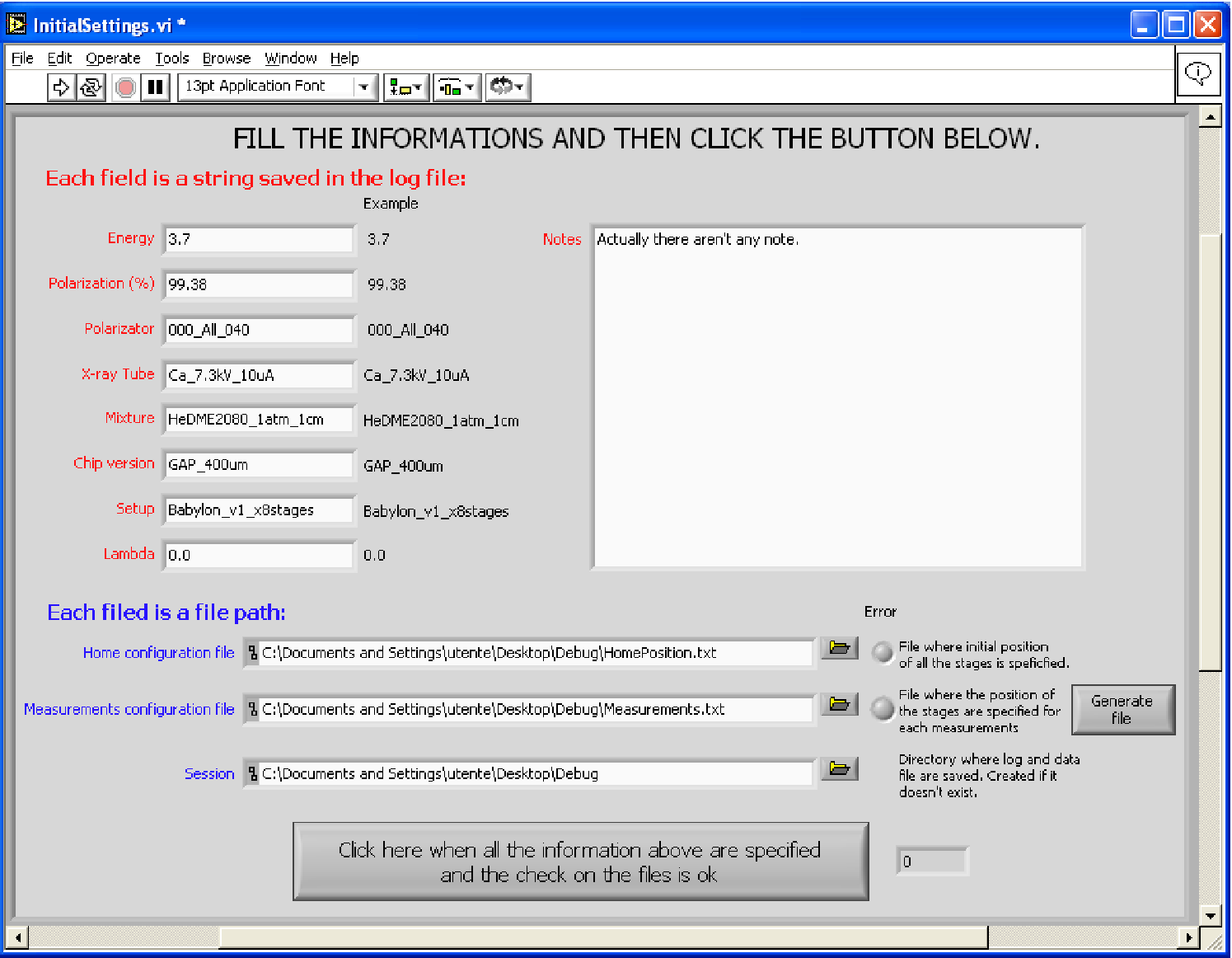Screen dimensions: 1232x958
Task: Click the Setup input field
Action: pyautogui.click(x=259, y=510)
